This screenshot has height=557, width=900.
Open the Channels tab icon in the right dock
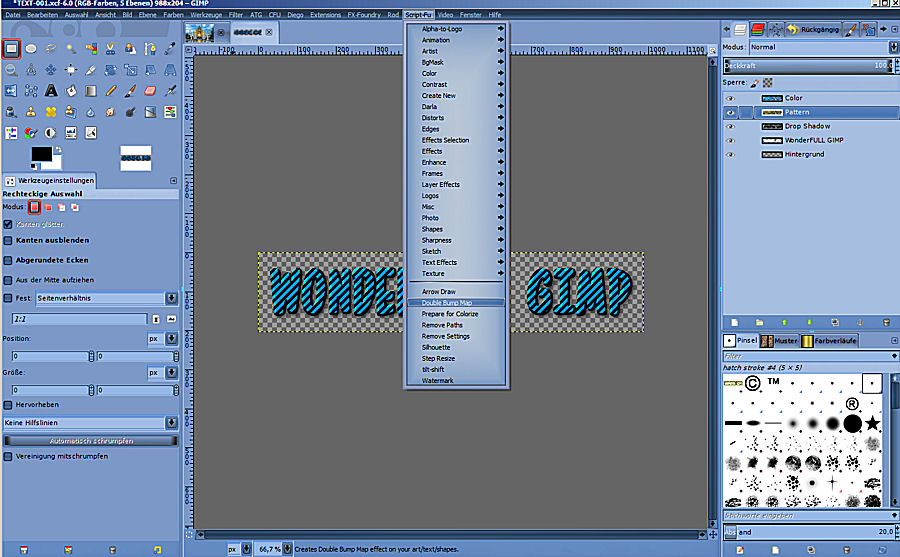pos(758,29)
